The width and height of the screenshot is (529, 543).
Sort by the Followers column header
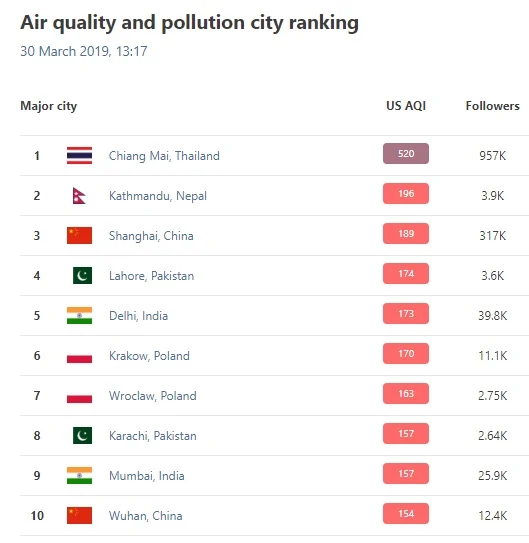click(492, 106)
